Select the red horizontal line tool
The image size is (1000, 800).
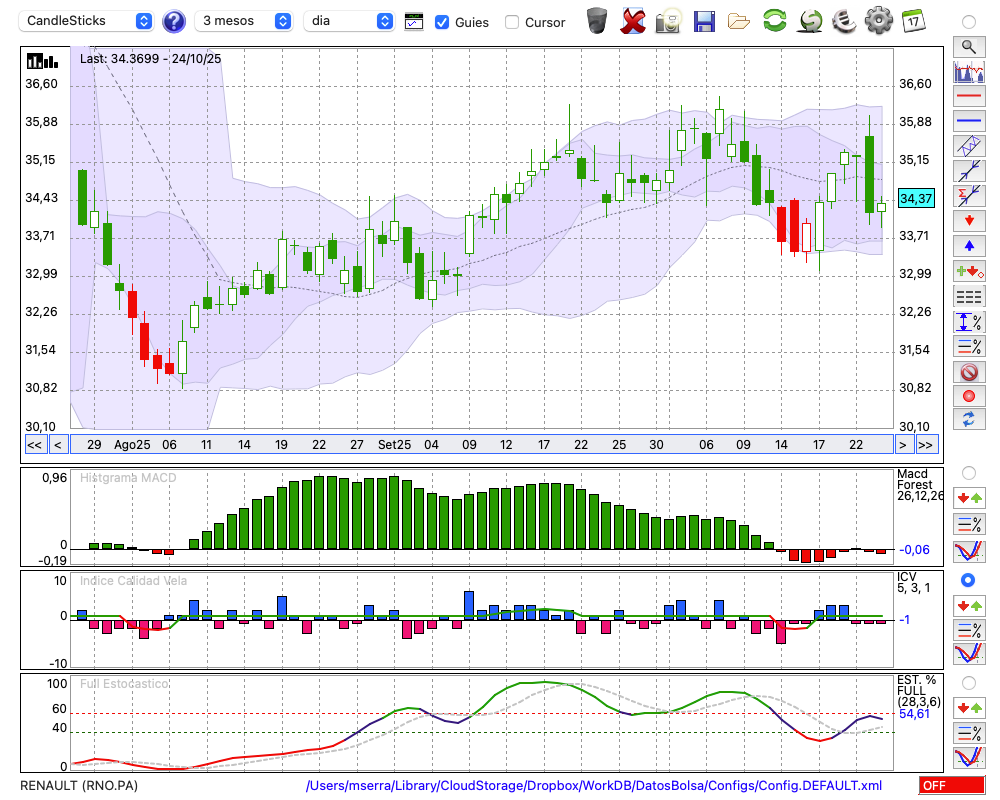(x=969, y=96)
